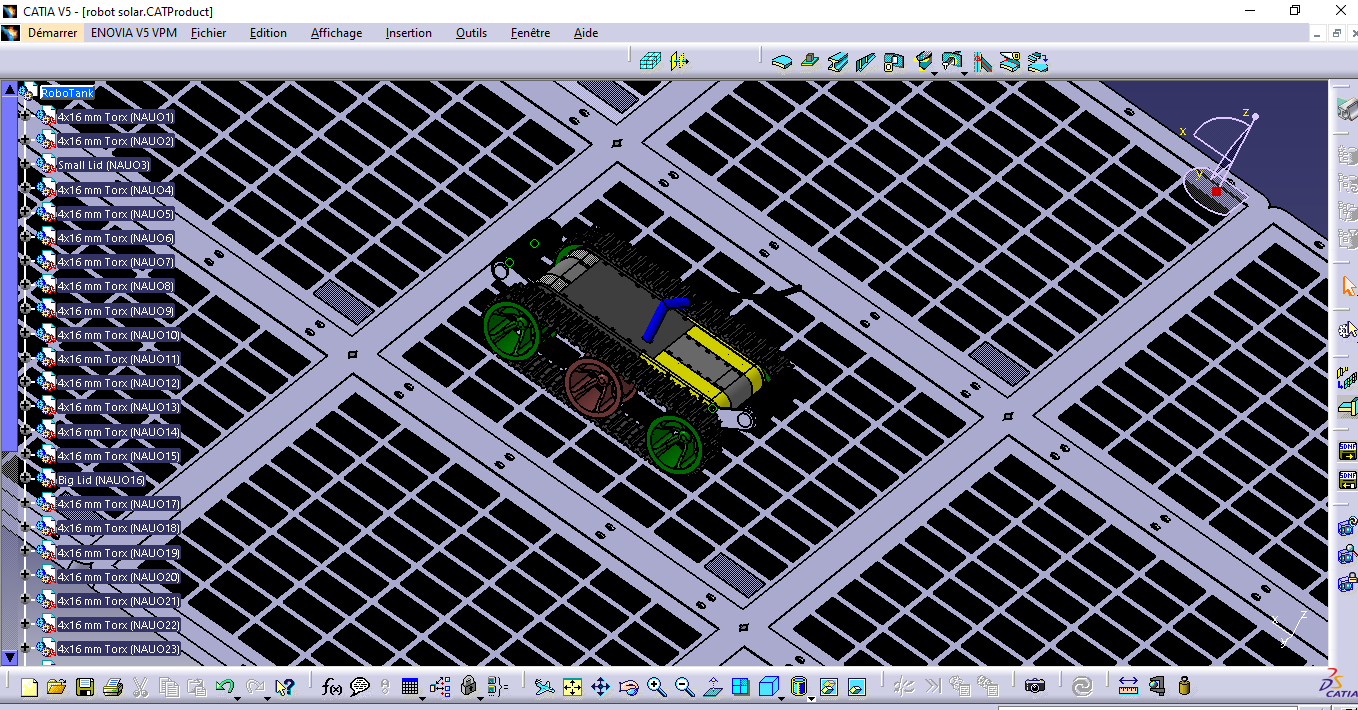1358x710 pixels.
Task: Click the tree scrollbar down arrow
Action: tap(10, 657)
